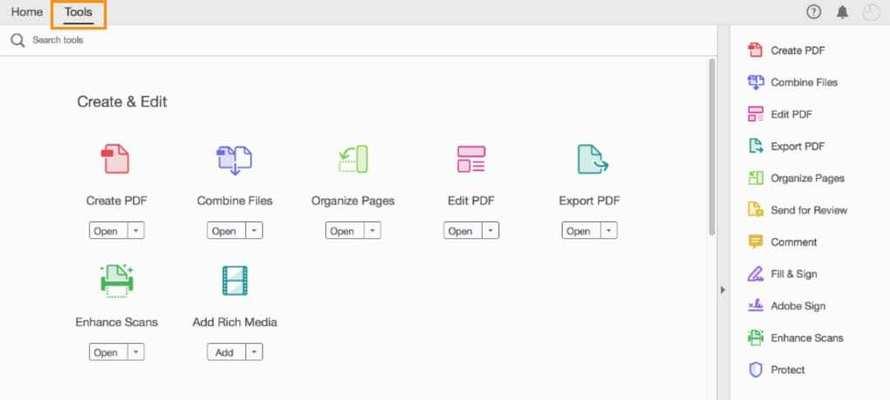This screenshot has height=400, width=890.
Task: Click the Enhance Scans scanner icon
Action: click(116, 280)
